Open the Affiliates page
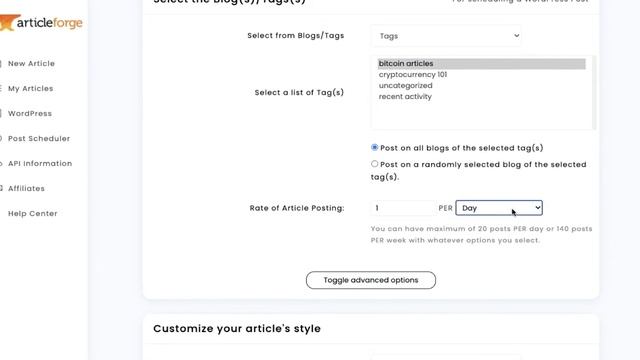640x360 pixels. [26, 189]
